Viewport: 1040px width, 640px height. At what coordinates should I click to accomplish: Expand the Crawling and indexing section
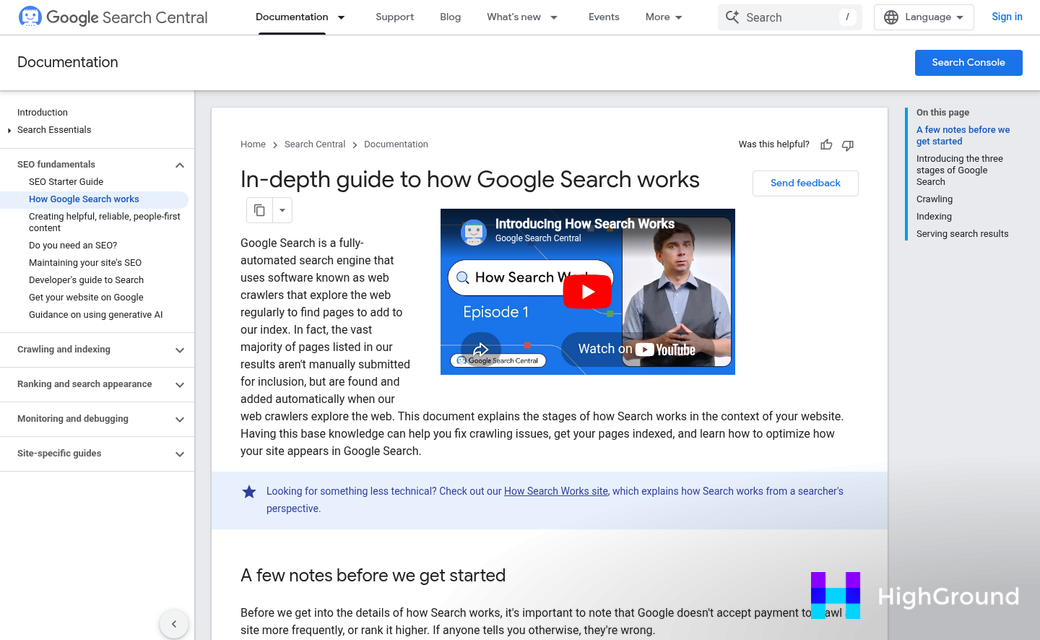point(180,350)
